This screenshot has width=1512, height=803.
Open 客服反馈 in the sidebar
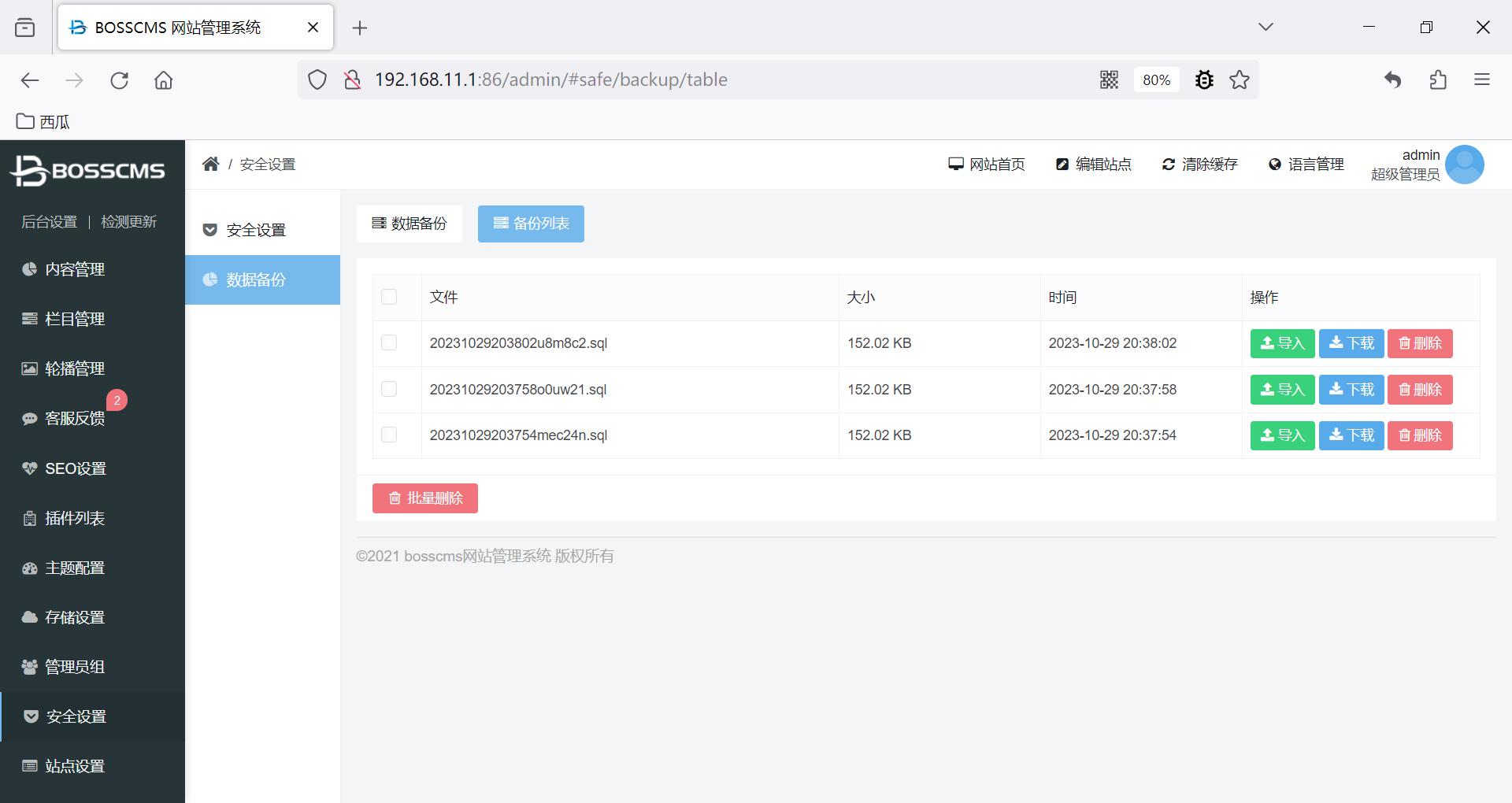(x=92, y=418)
